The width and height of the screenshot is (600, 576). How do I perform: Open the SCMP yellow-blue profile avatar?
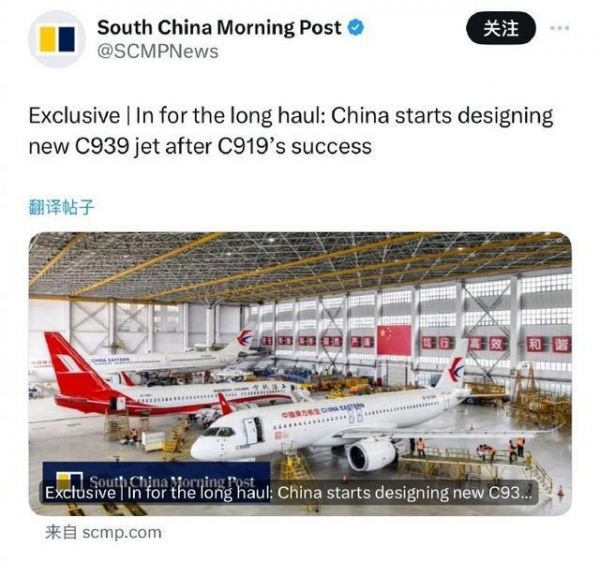click(57, 39)
